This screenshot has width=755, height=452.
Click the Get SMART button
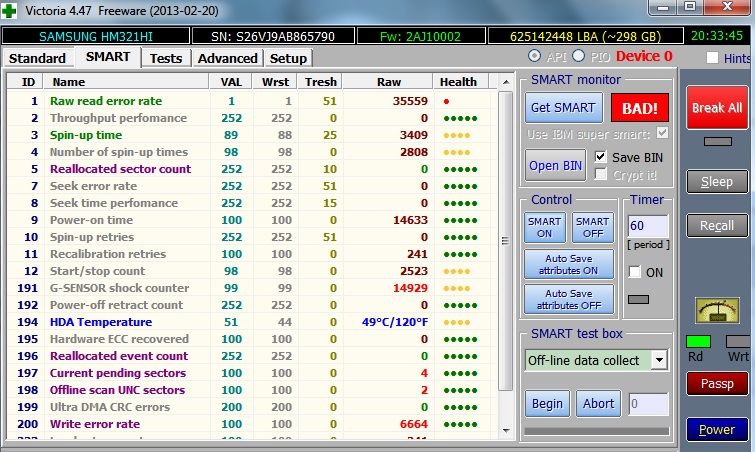pos(563,107)
